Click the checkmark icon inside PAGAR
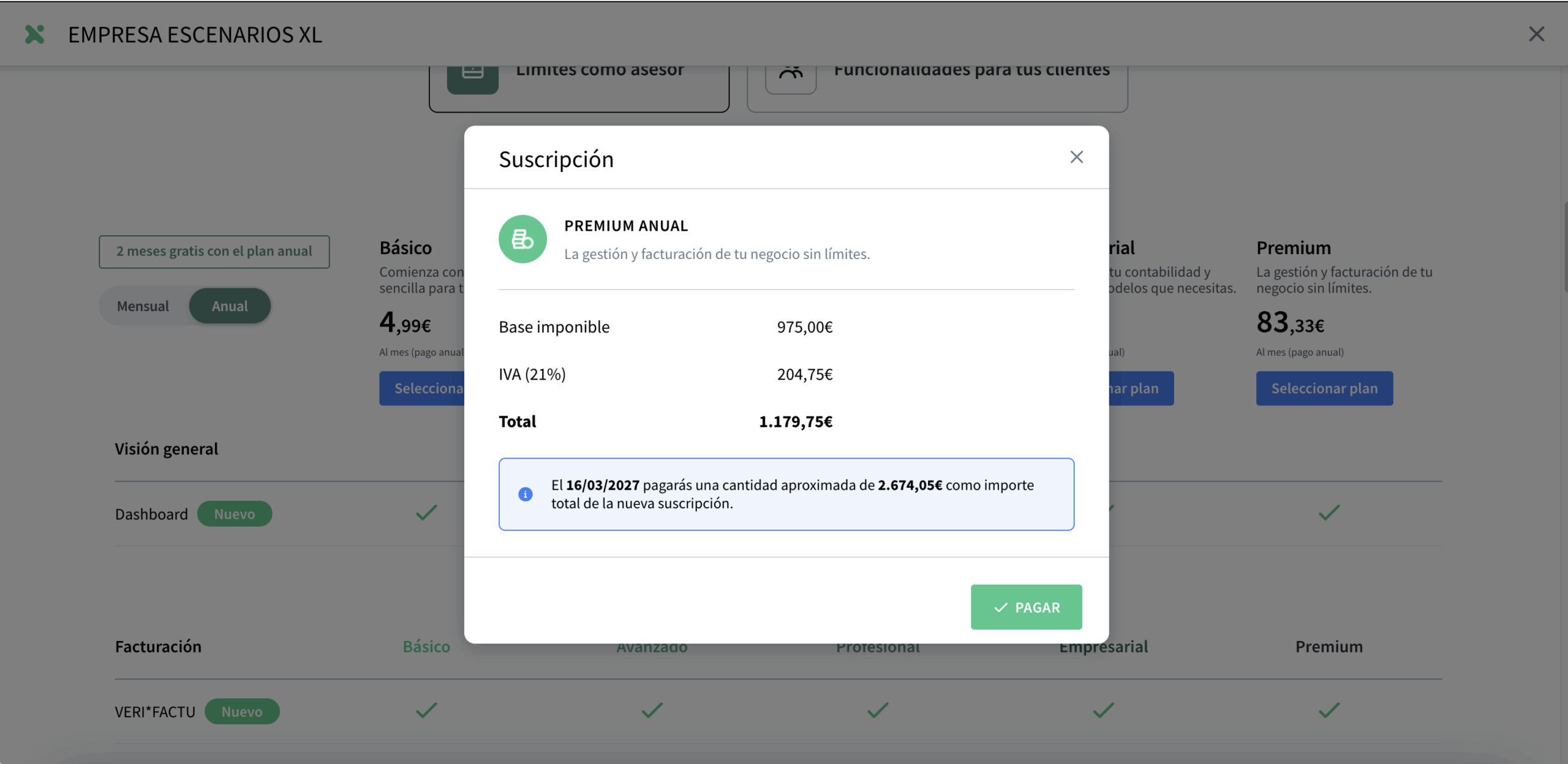Image resolution: width=1568 pixels, height=764 pixels. [x=1000, y=607]
